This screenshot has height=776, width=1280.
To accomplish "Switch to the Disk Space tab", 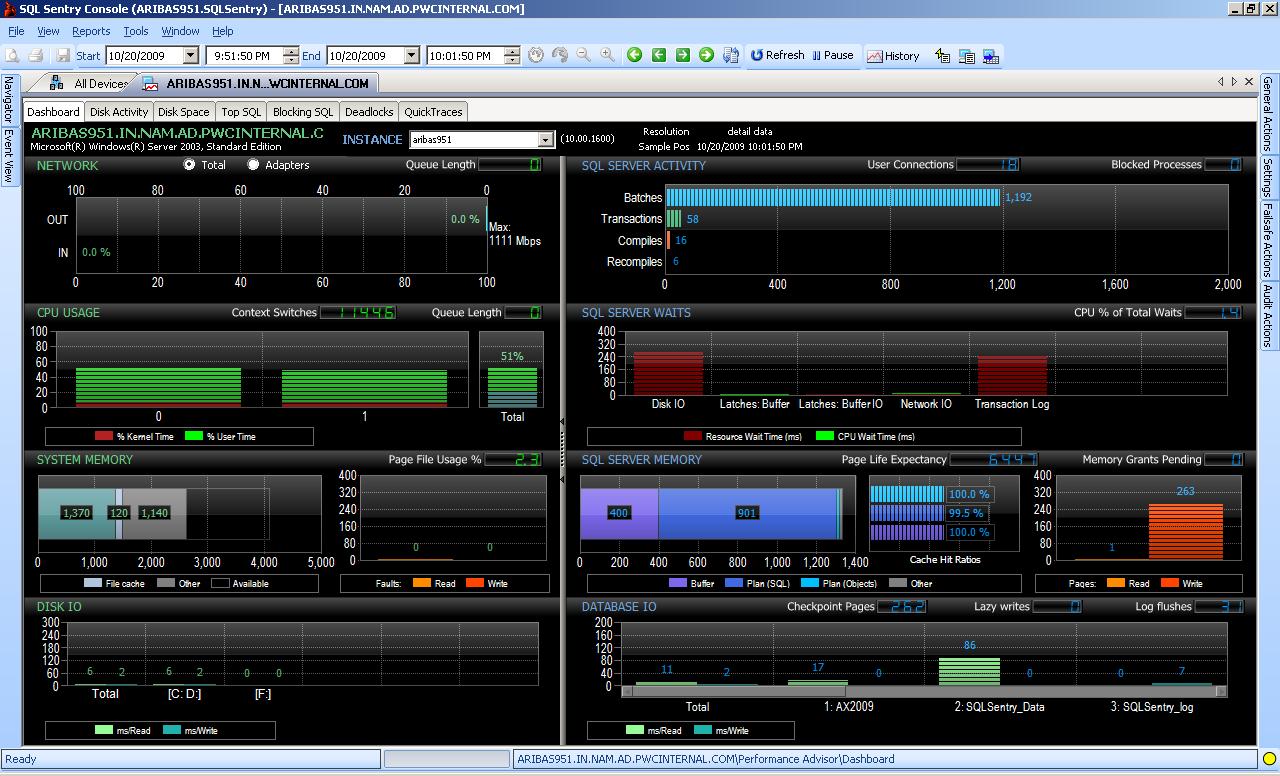I will point(184,112).
